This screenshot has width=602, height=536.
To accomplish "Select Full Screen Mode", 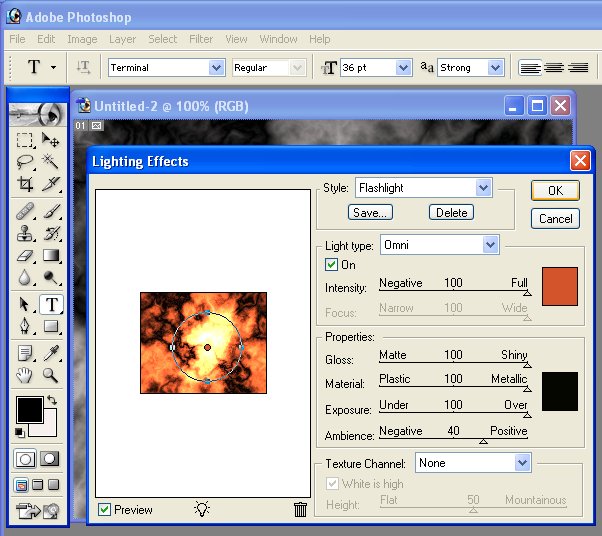I will (x=54, y=485).
